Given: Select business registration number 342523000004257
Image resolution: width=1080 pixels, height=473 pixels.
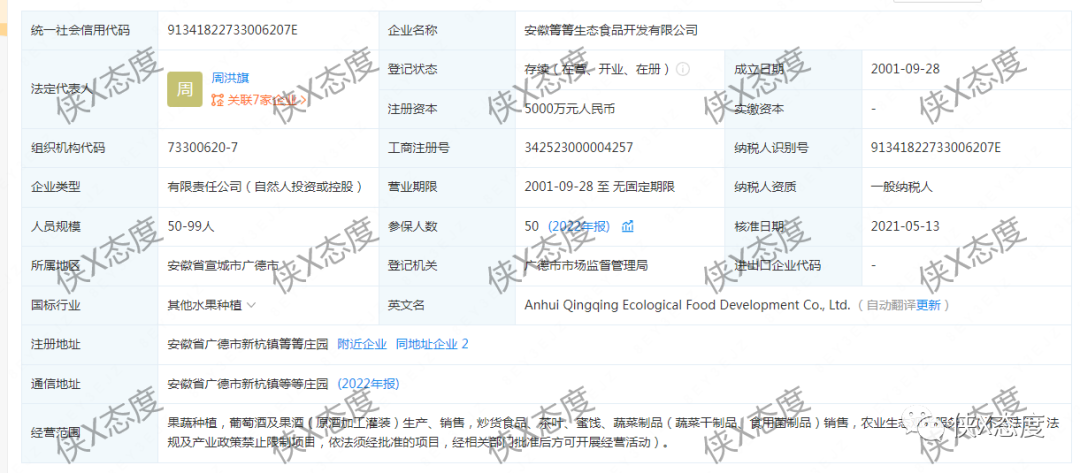Looking at the screenshot, I should tap(579, 147).
